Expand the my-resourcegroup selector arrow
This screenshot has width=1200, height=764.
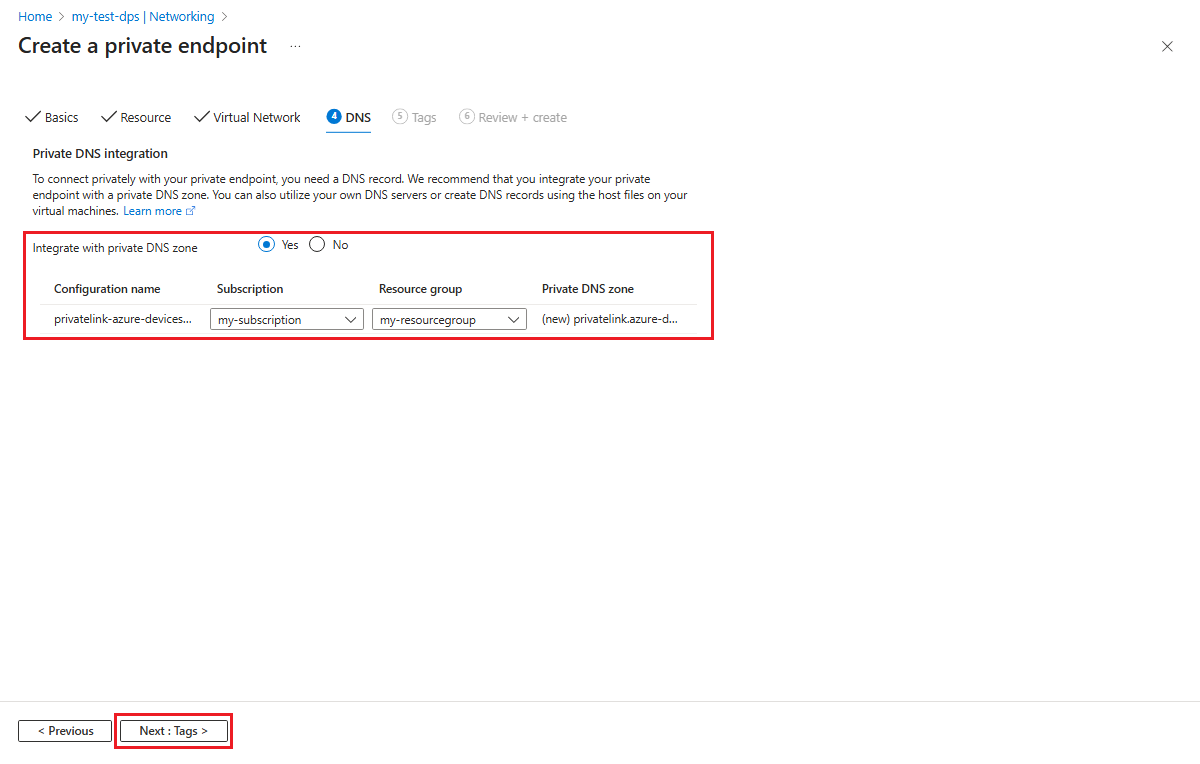click(x=513, y=318)
